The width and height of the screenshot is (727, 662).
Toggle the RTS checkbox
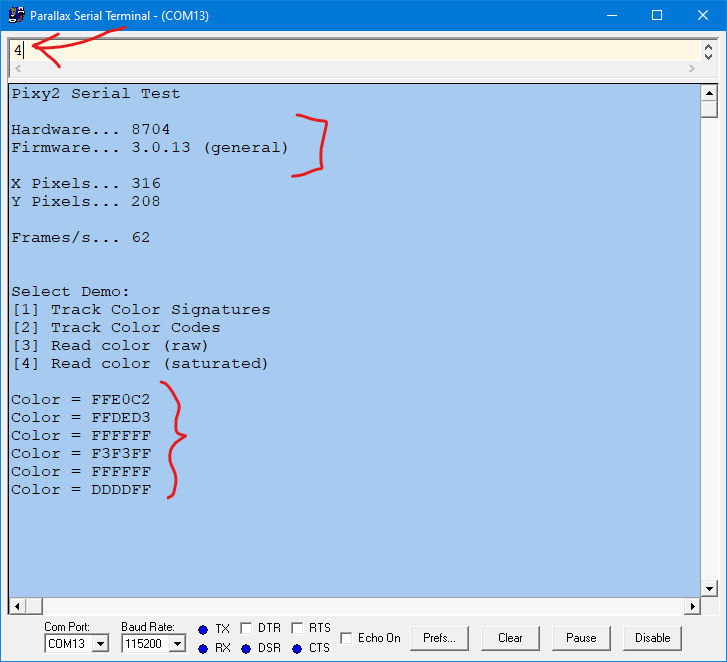point(297,628)
